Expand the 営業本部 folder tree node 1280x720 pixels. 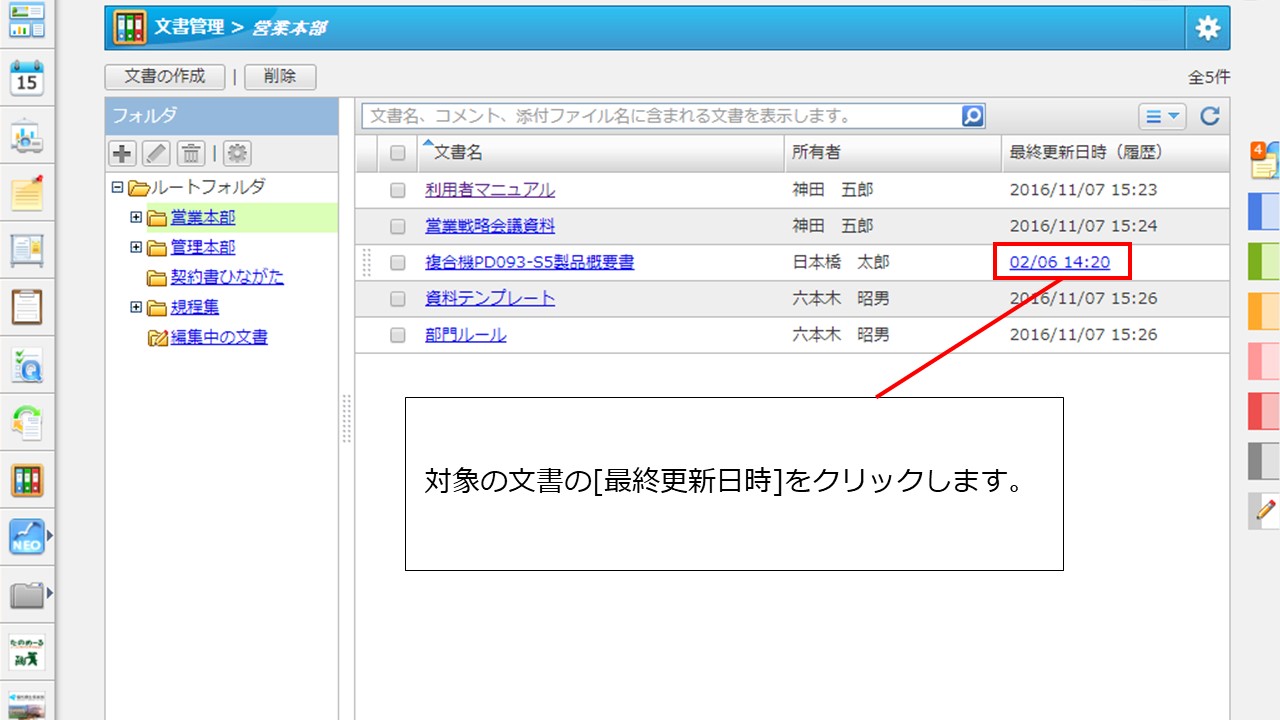(136, 217)
